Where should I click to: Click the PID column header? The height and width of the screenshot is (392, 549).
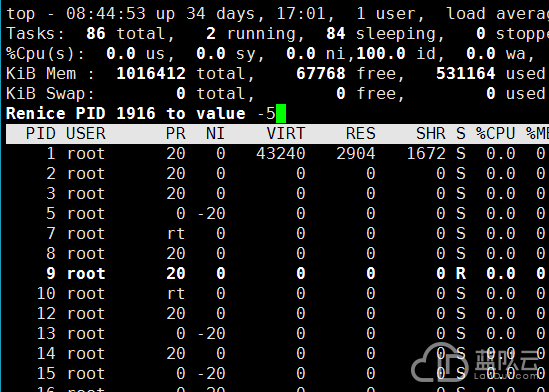41,133
